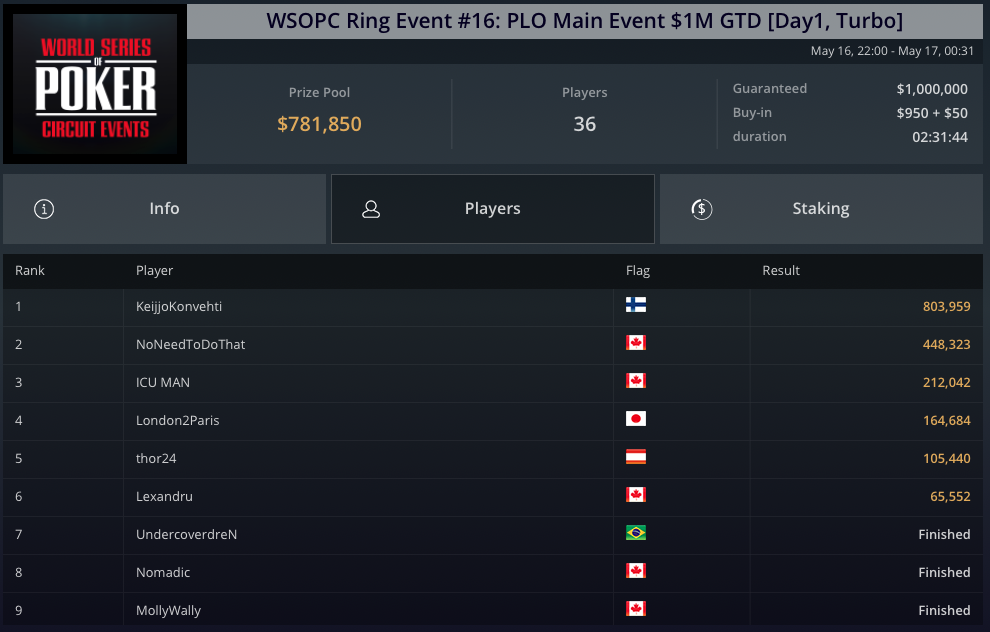Screen dimensions: 990x632
Task: Click the Result column header
Action: pos(781,271)
